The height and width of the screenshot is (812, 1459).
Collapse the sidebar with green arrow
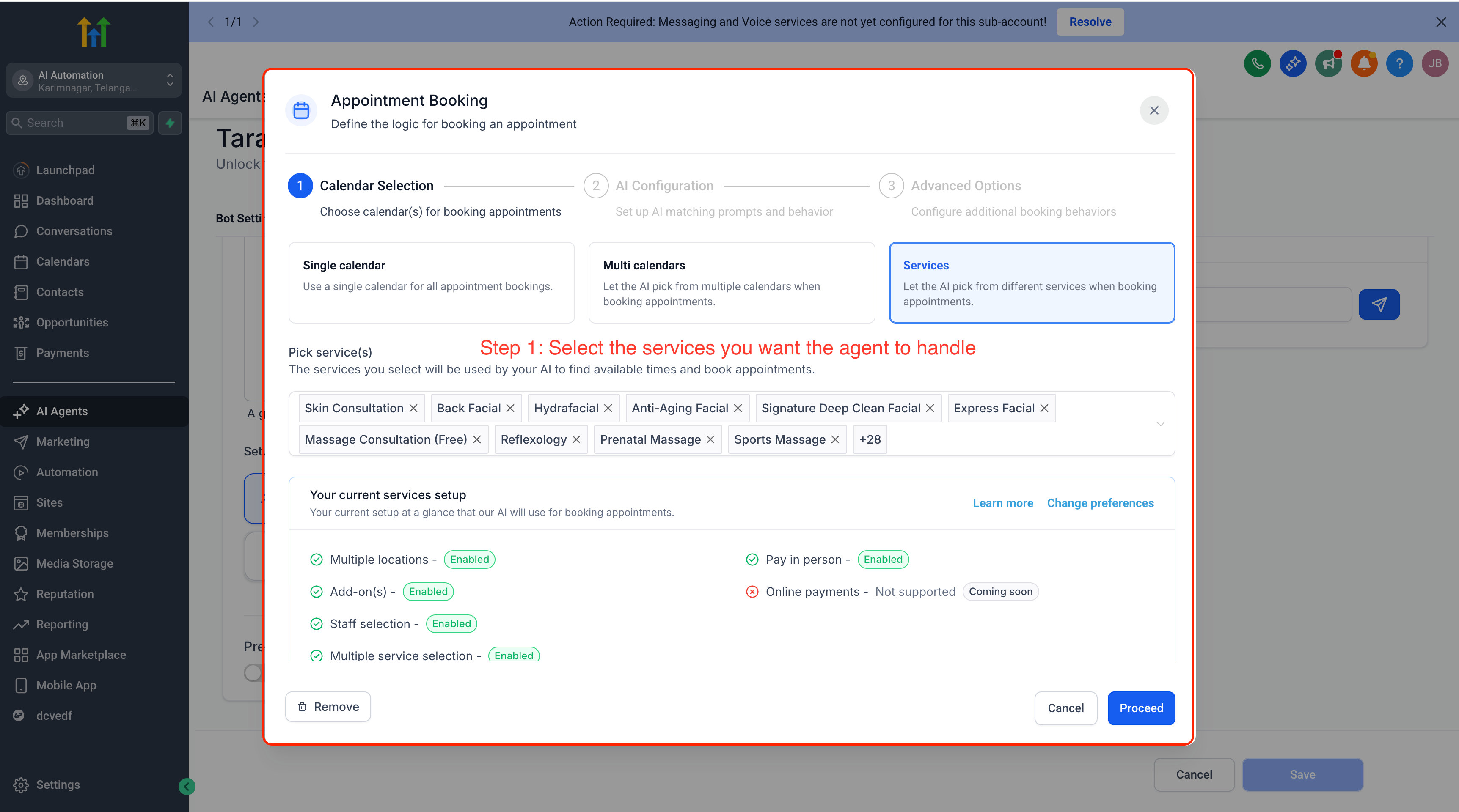(x=187, y=787)
